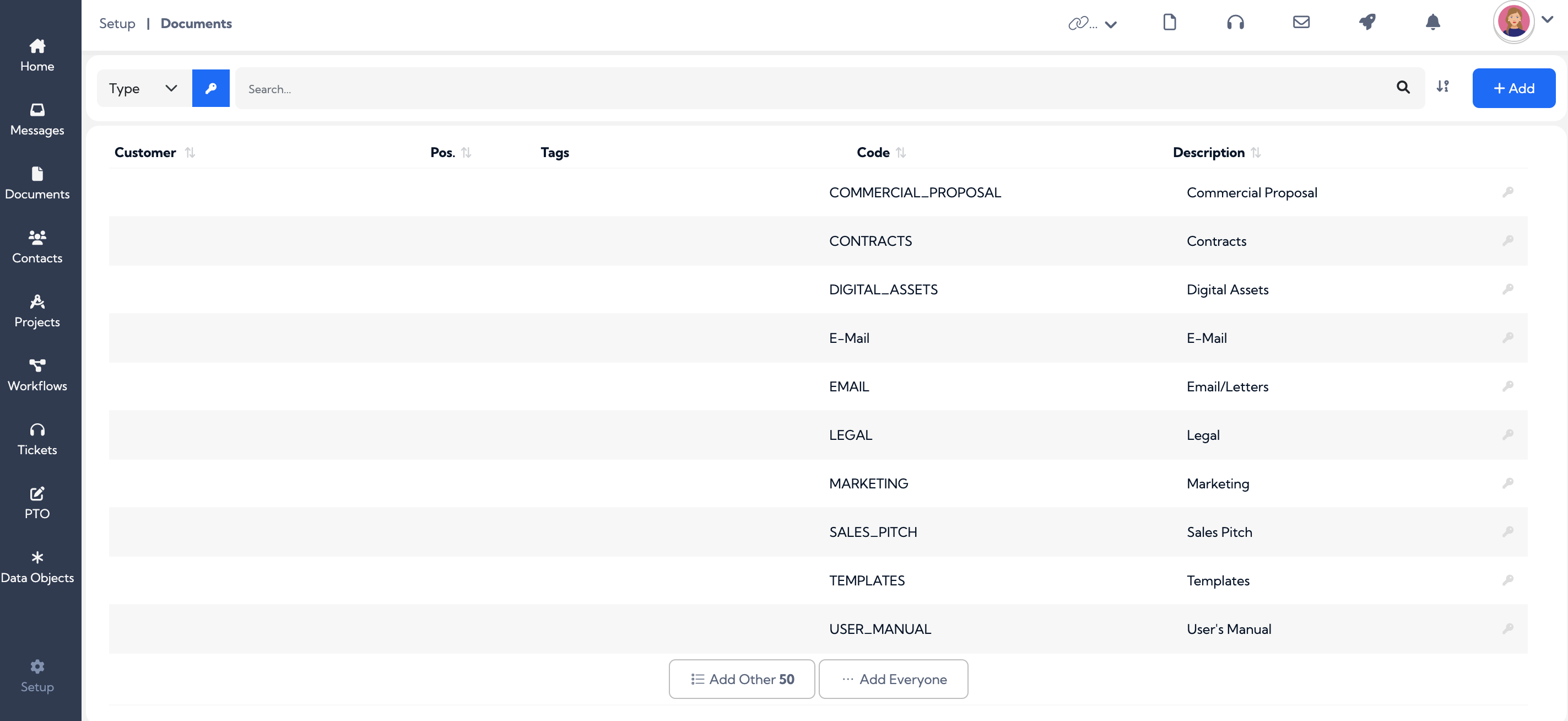
Task: Click Add Other 50 button
Action: click(x=742, y=679)
